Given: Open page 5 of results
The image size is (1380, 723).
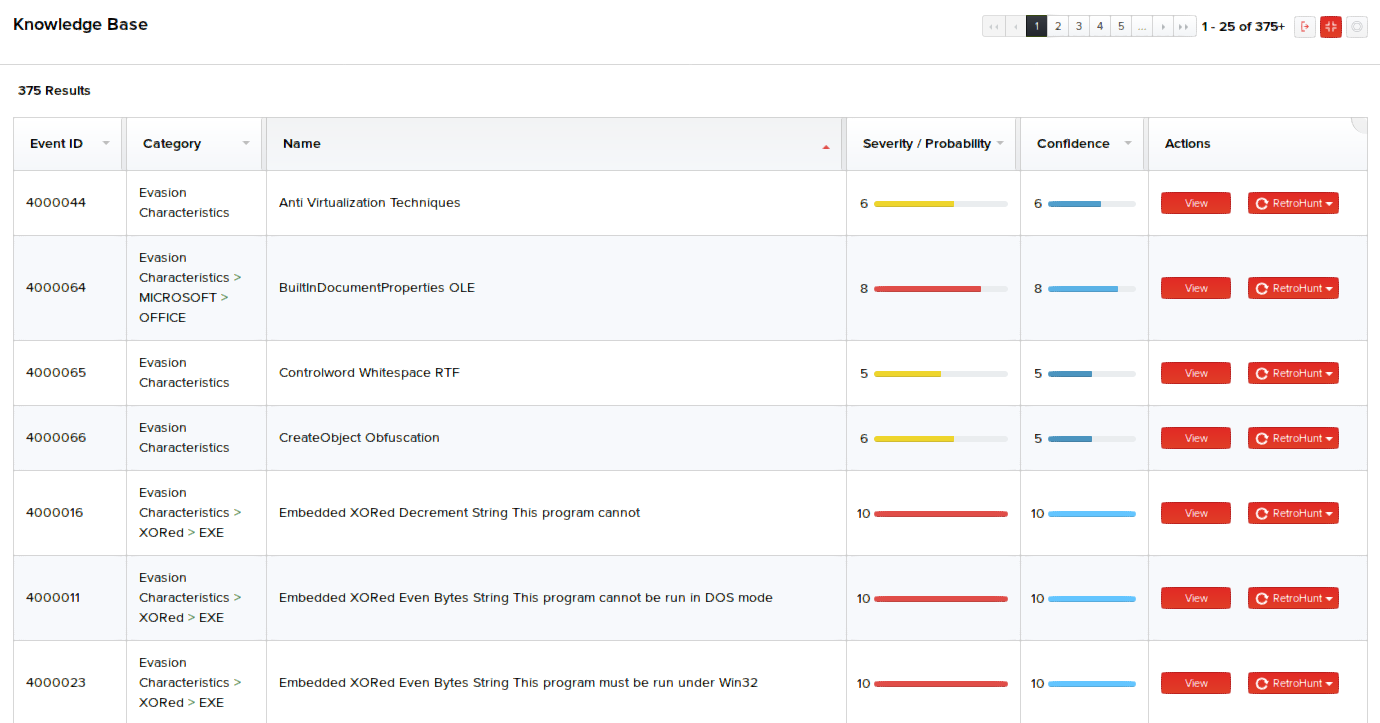Looking at the screenshot, I should pyautogui.click(x=1121, y=27).
